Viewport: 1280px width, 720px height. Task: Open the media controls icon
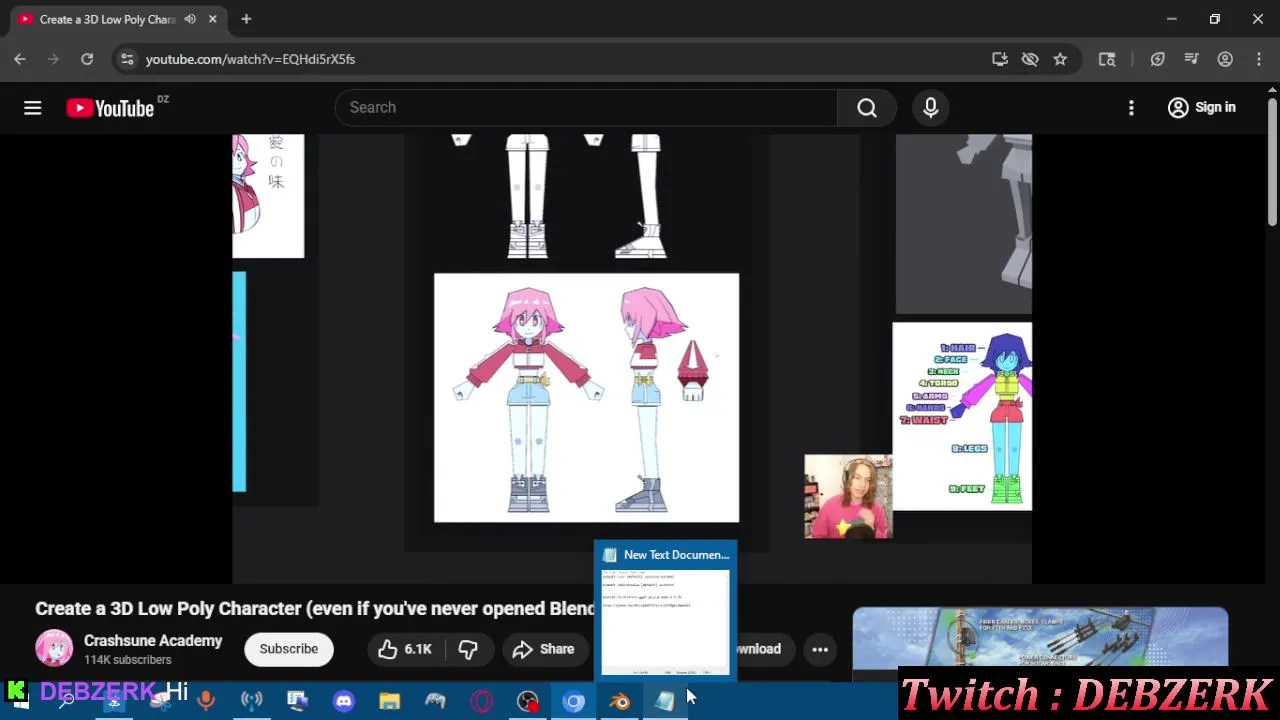tap(1191, 59)
